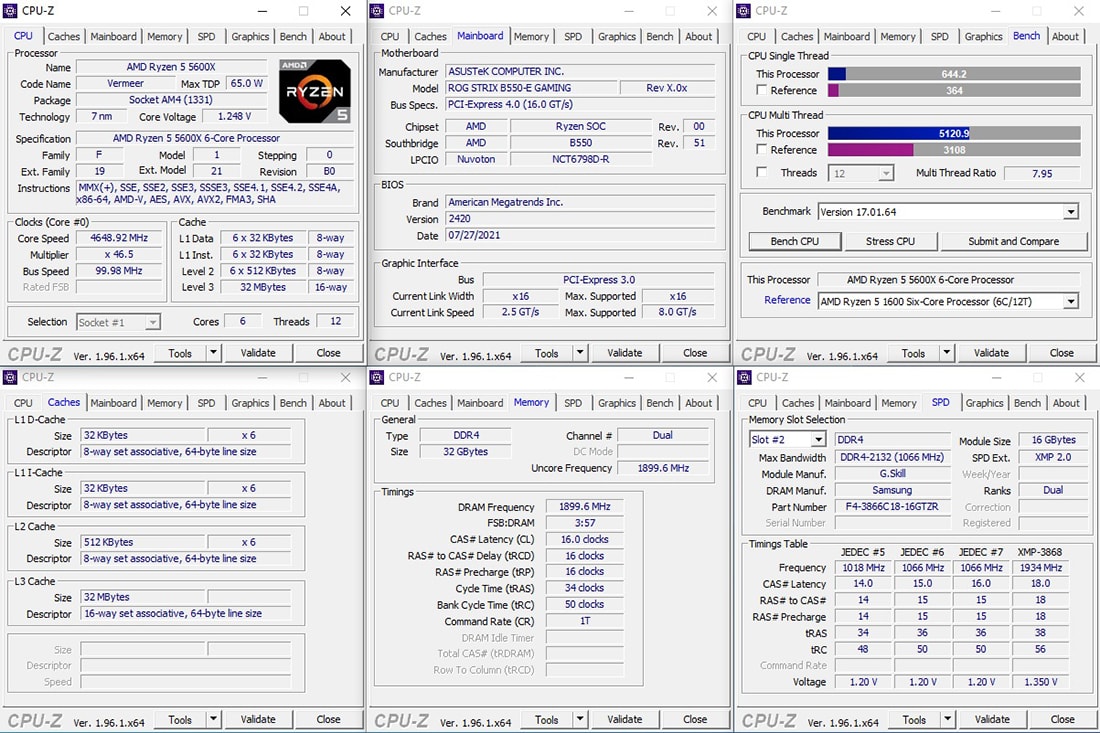Click the CAS# Latency value 16.0 clocks
This screenshot has width=1100, height=733.
click(584, 539)
